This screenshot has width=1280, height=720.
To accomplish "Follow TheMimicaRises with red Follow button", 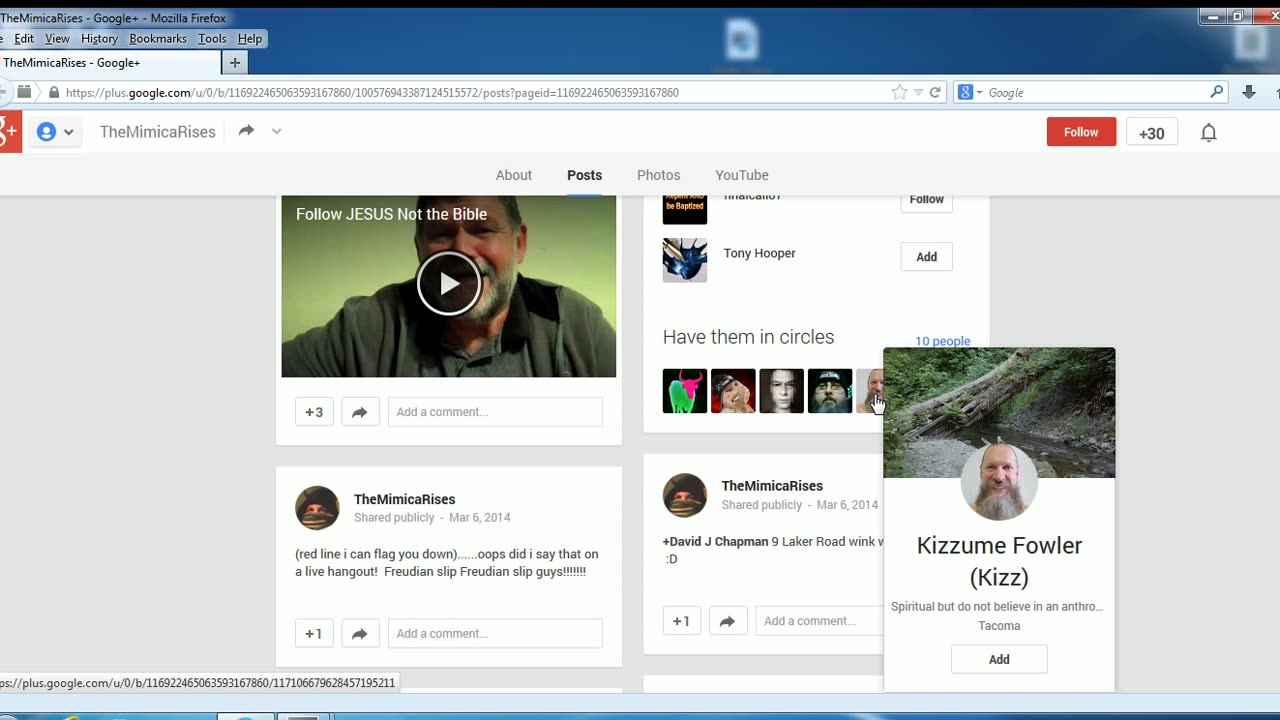I will pyautogui.click(x=1081, y=132).
